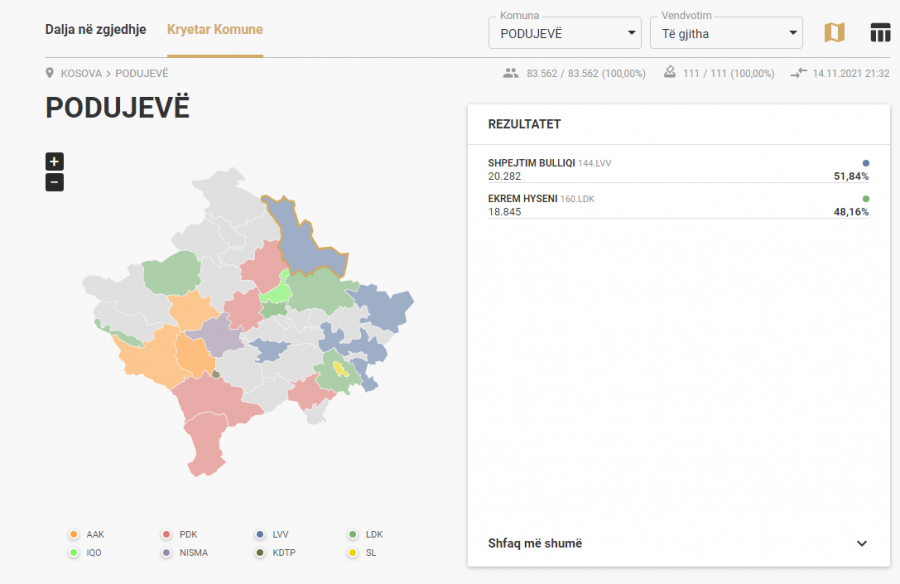
Task: Select the small yellow SL area on map
Action: tap(341, 369)
